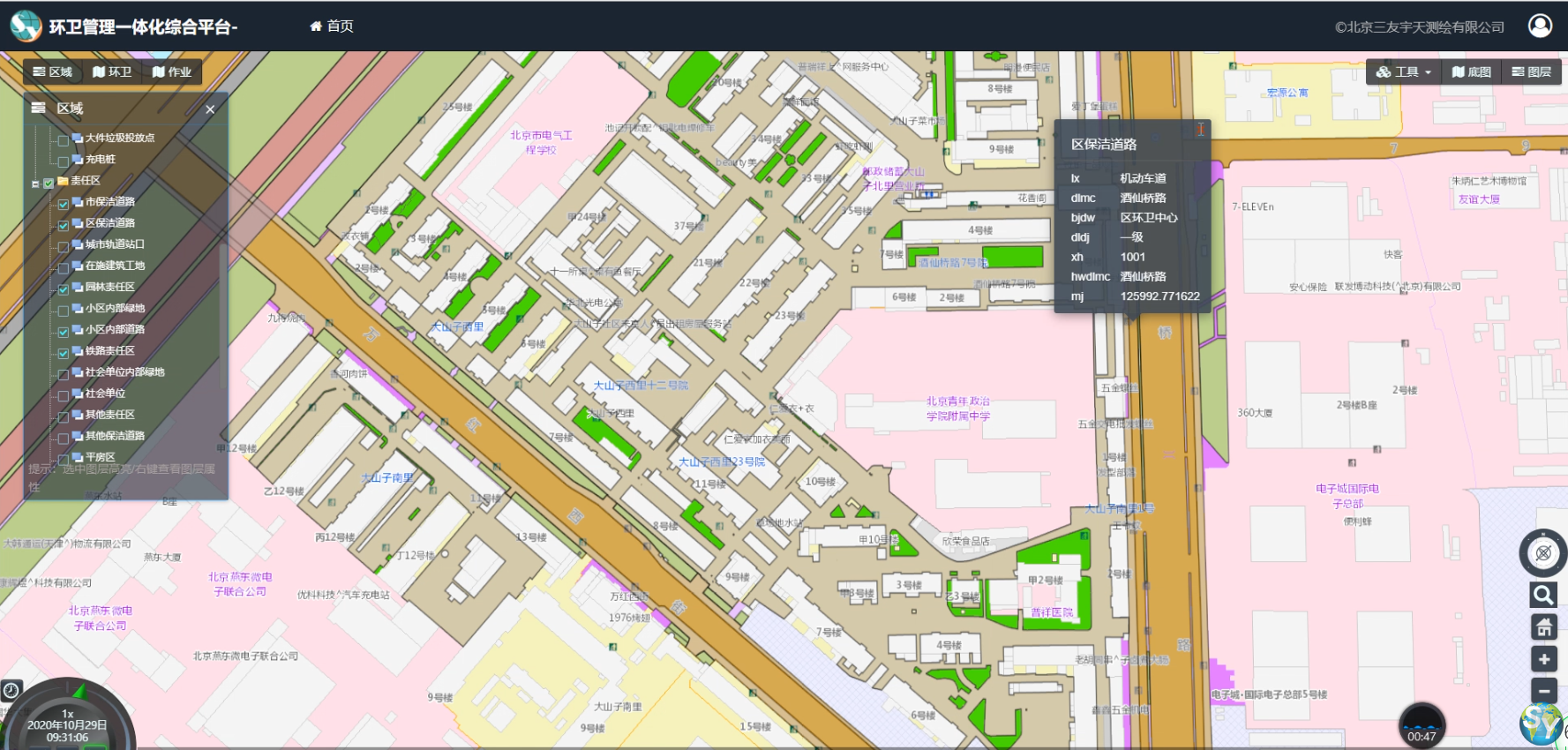The height and width of the screenshot is (750, 1568).
Task: Click the 燕东大厦 map label
Action: pyautogui.click(x=162, y=557)
